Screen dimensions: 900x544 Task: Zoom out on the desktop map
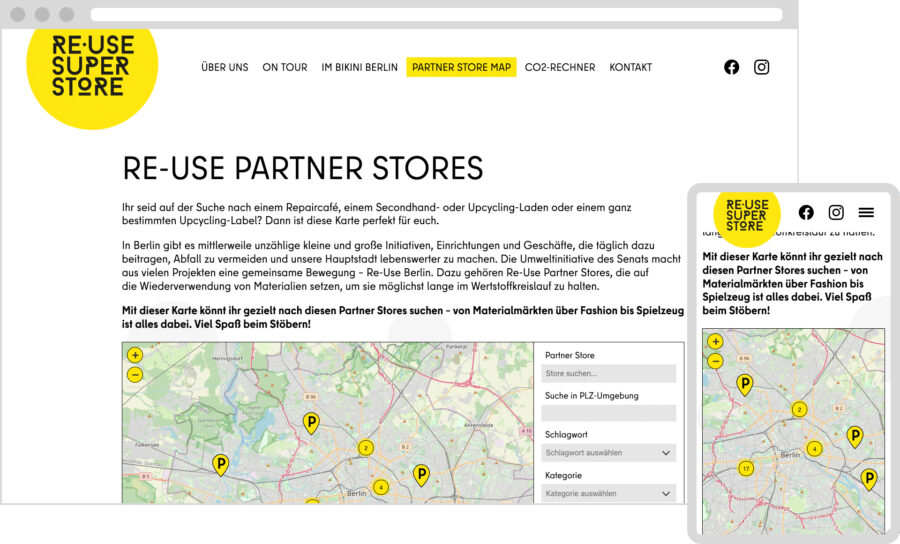coord(135,375)
